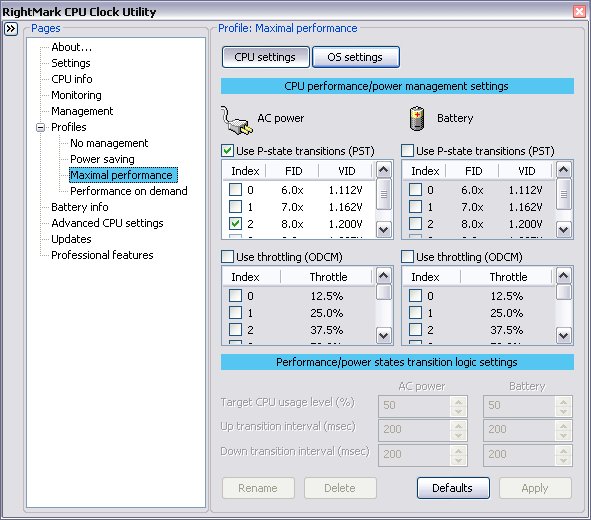The height and width of the screenshot is (520, 591).
Task: Close the RightMark CPU Clock Utility window
Action: pyautogui.click(x=580, y=11)
